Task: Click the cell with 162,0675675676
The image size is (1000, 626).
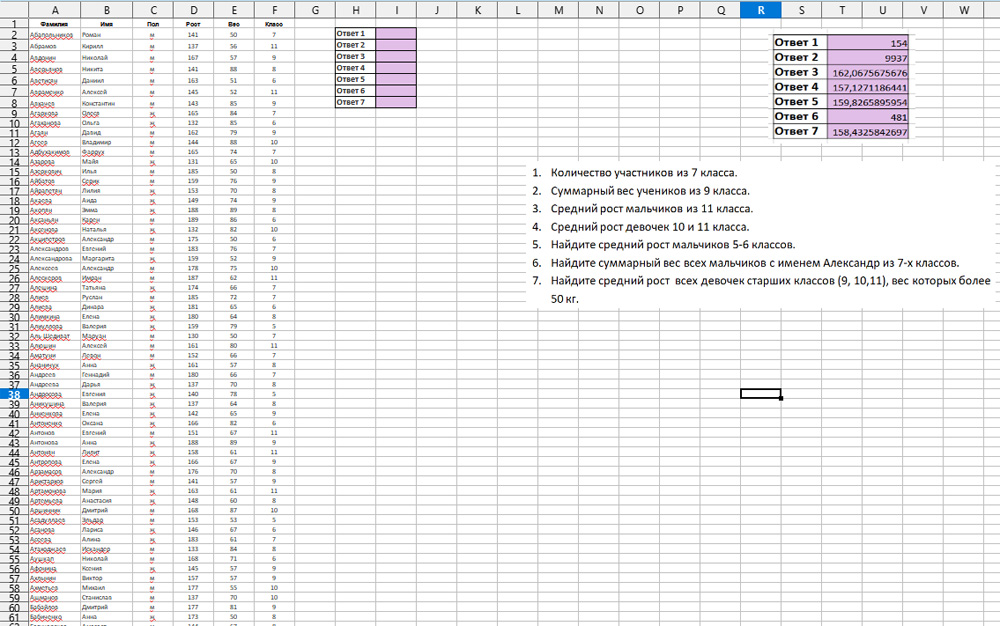Action: tap(868, 73)
